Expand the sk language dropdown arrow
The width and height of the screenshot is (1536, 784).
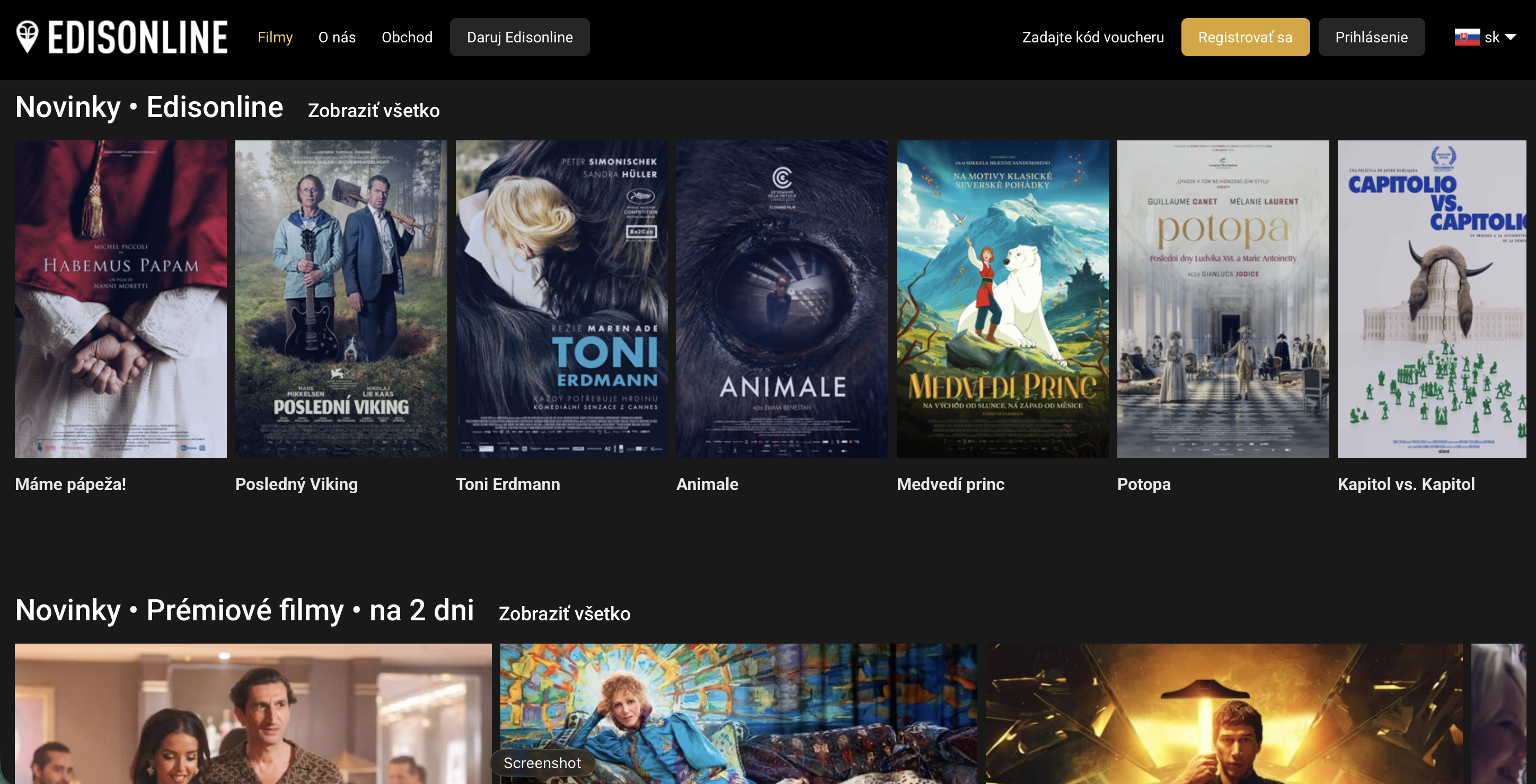[1511, 37]
